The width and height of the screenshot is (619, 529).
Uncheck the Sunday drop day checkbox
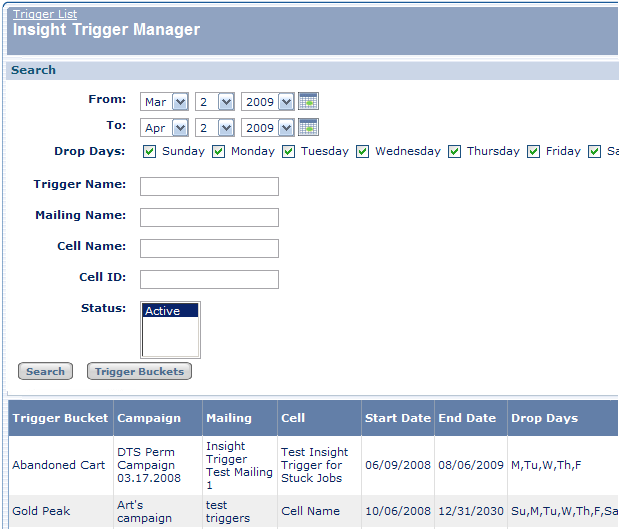150,152
